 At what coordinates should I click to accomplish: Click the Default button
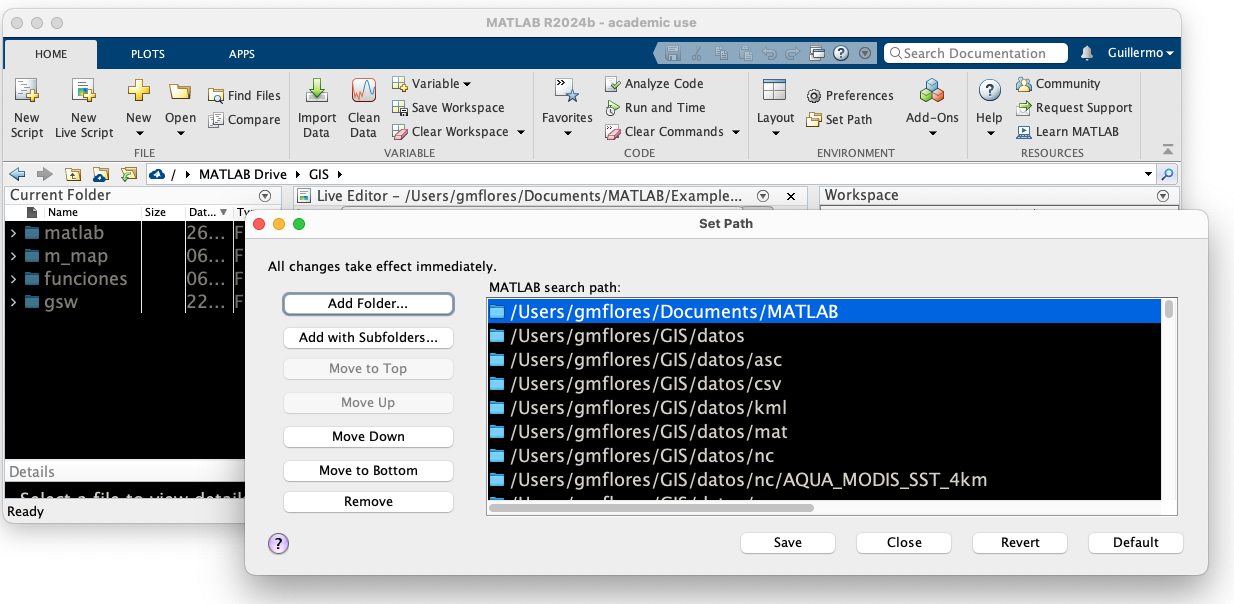click(x=1136, y=542)
